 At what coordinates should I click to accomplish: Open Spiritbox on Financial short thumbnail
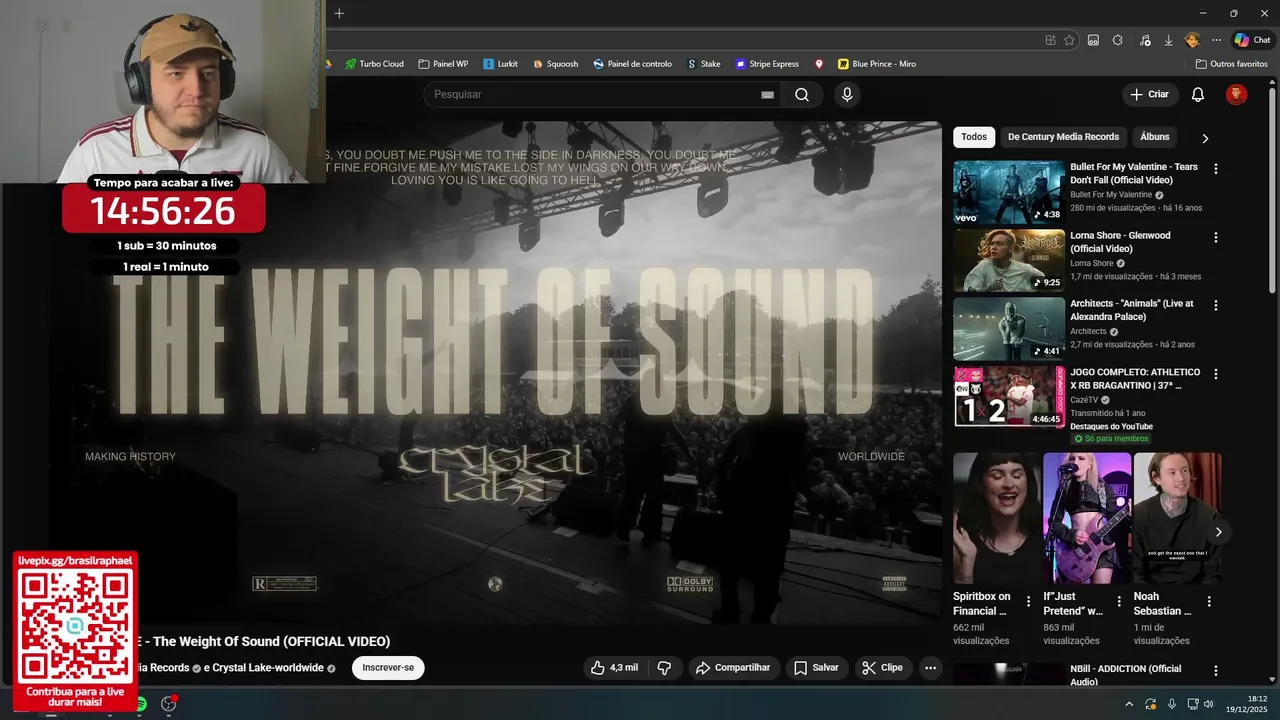coord(997,518)
